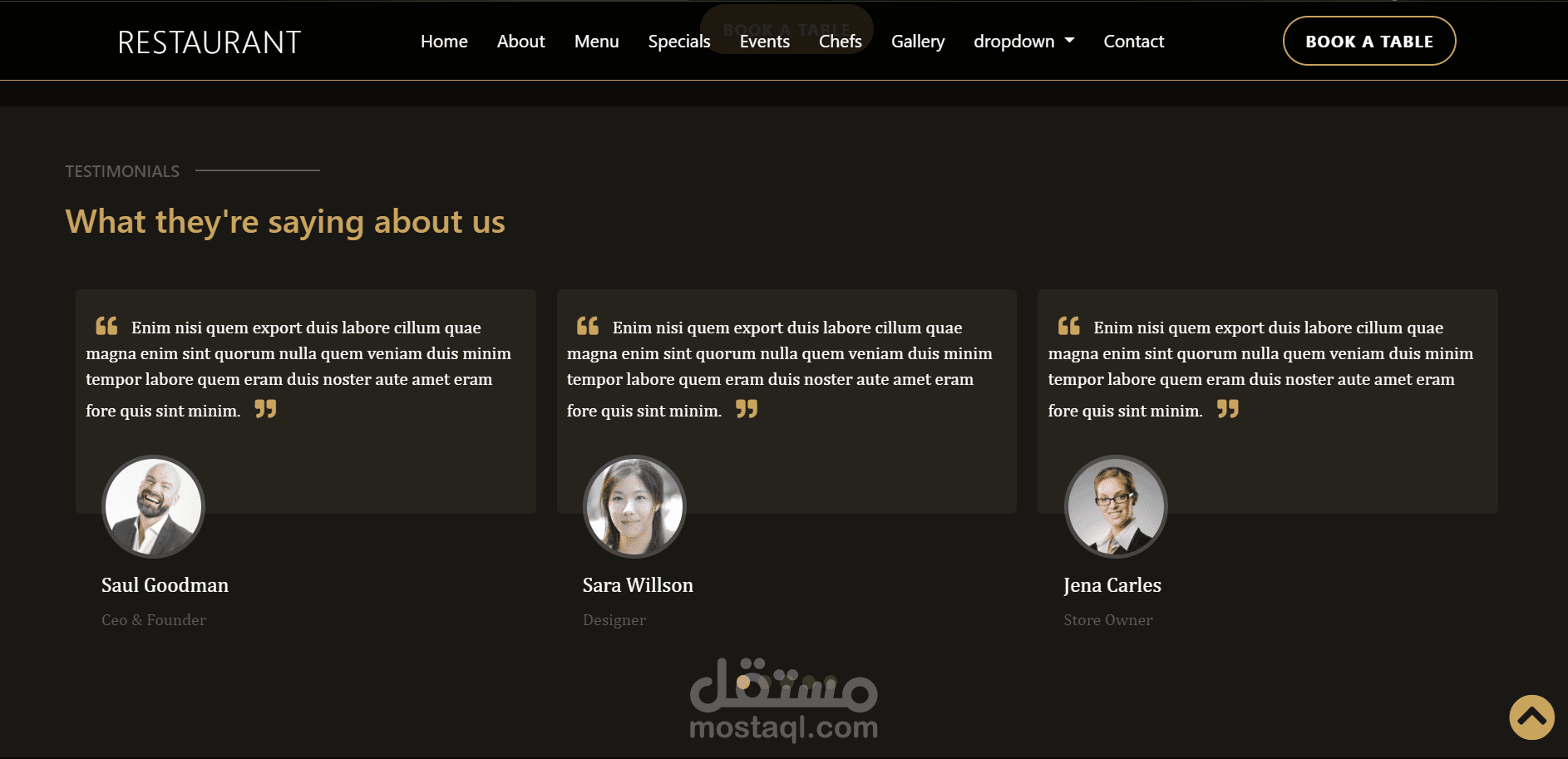Open the Chefs nav link

coord(840,42)
